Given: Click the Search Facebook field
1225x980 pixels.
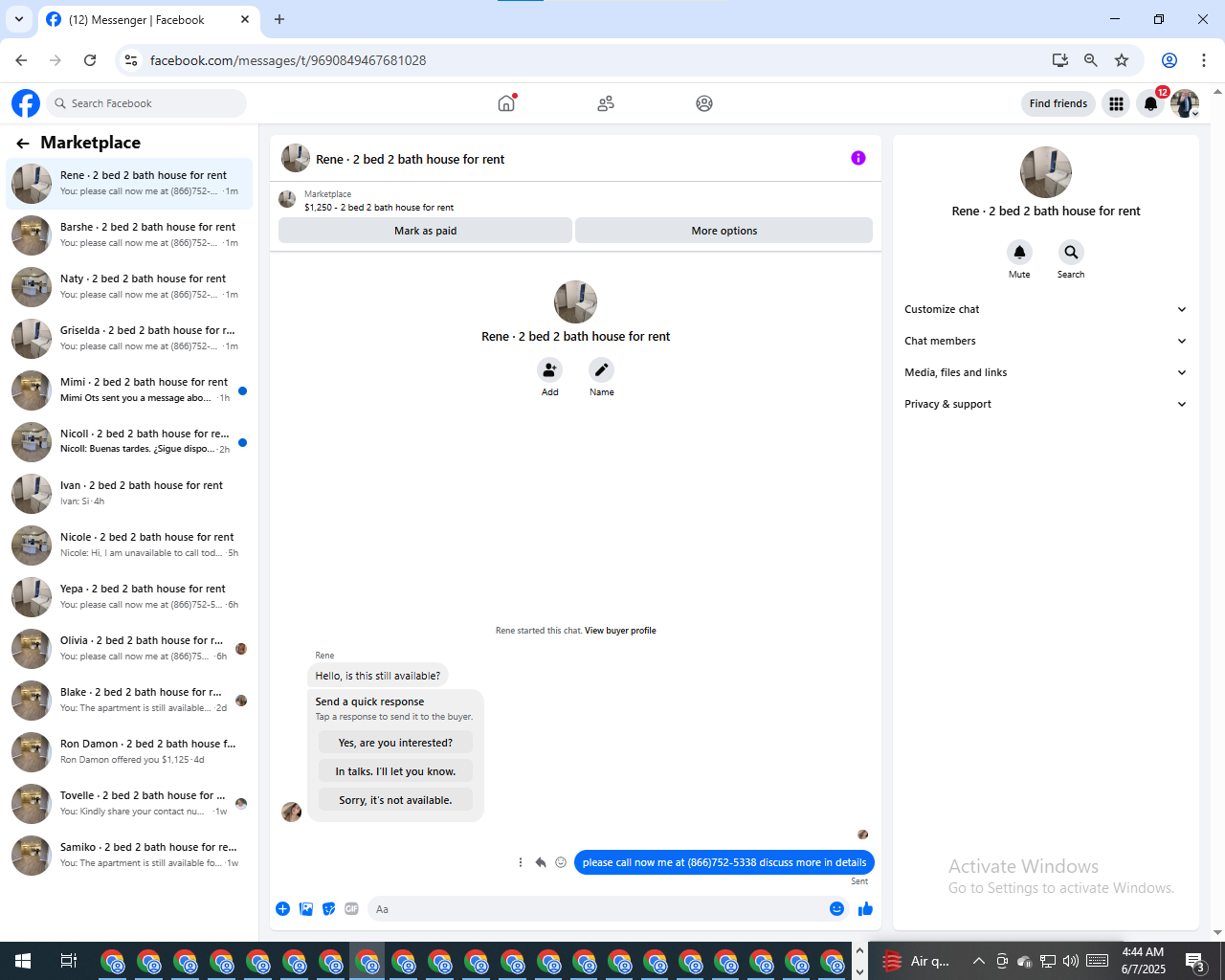Looking at the screenshot, I should (x=145, y=103).
